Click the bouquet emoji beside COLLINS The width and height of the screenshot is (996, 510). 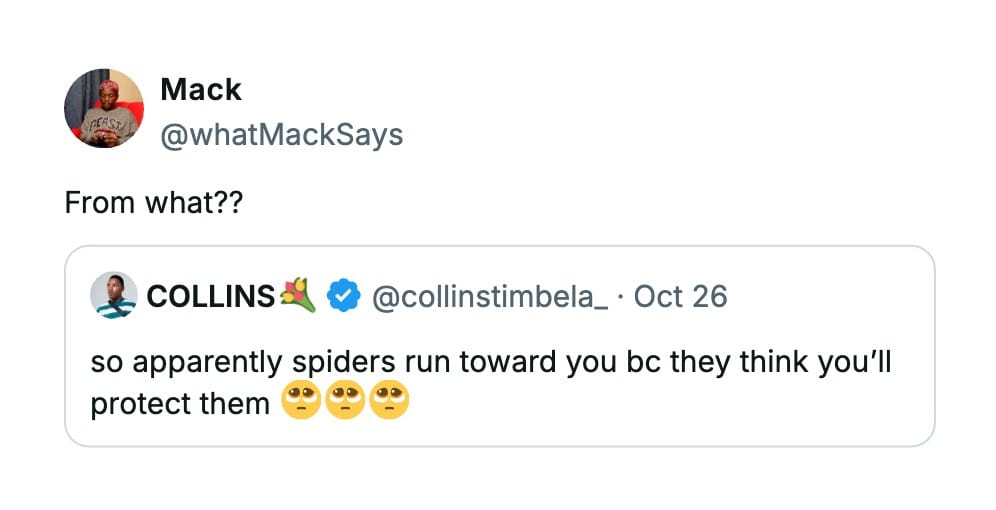(x=299, y=296)
